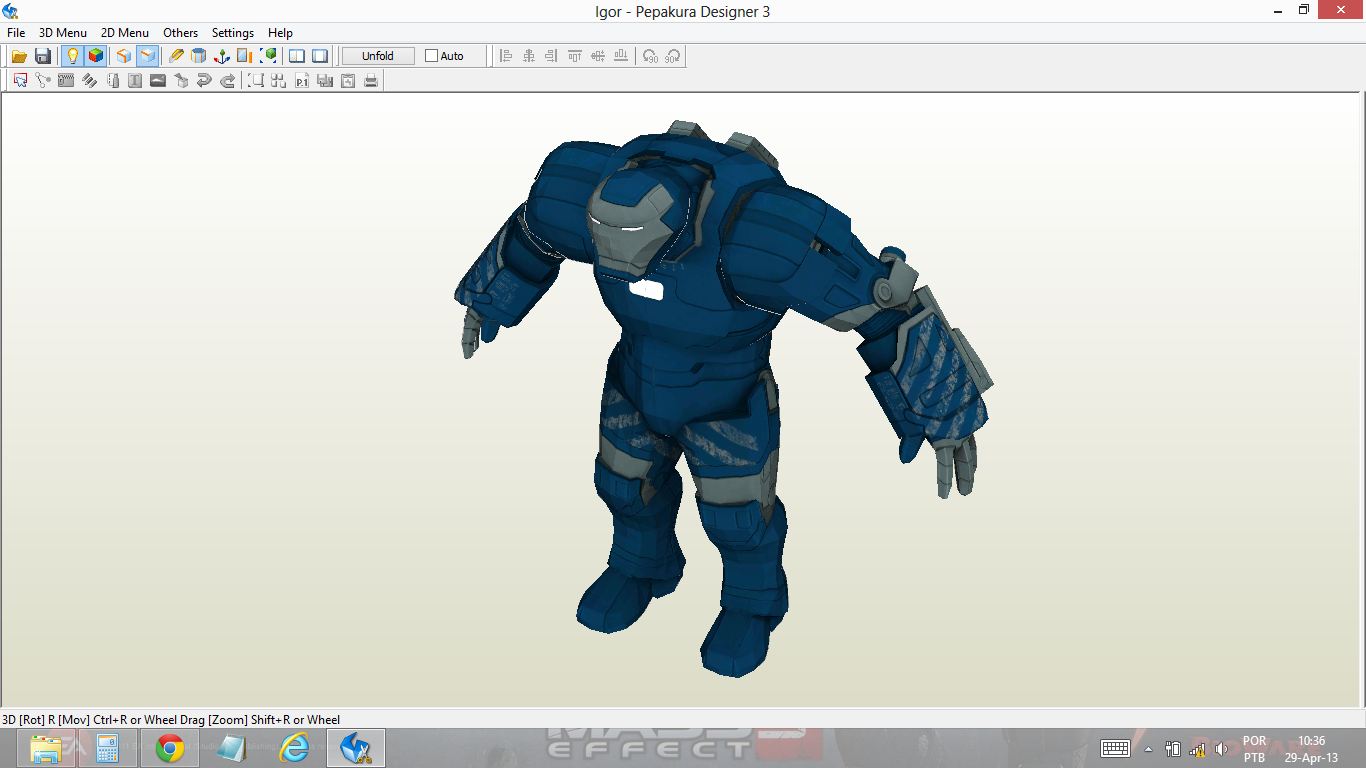Click the rotate 90 degrees clockwise icon
Image resolution: width=1366 pixels, height=768 pixels.
click(x=673, y=56)
